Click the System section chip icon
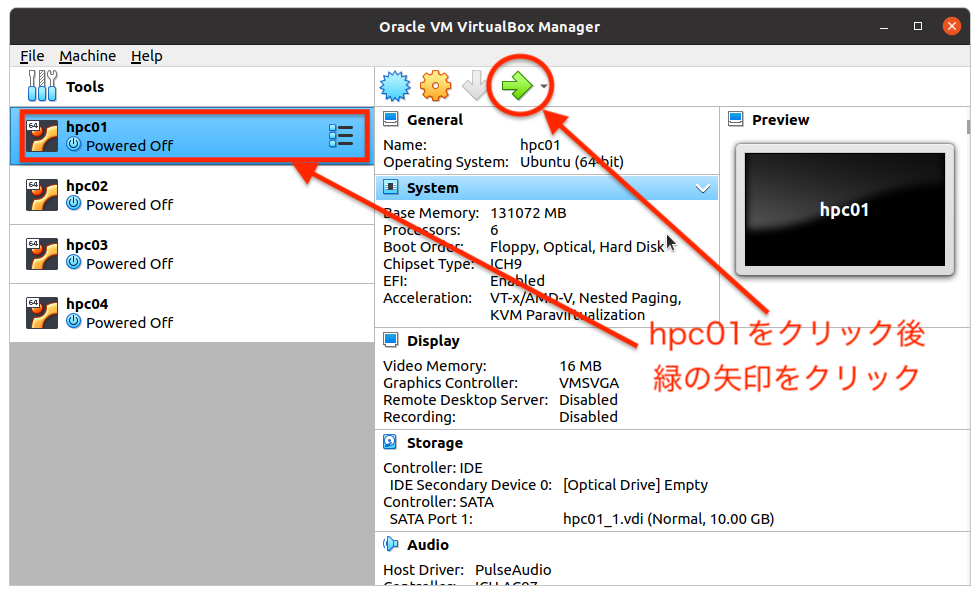 [x=391, y=187]
